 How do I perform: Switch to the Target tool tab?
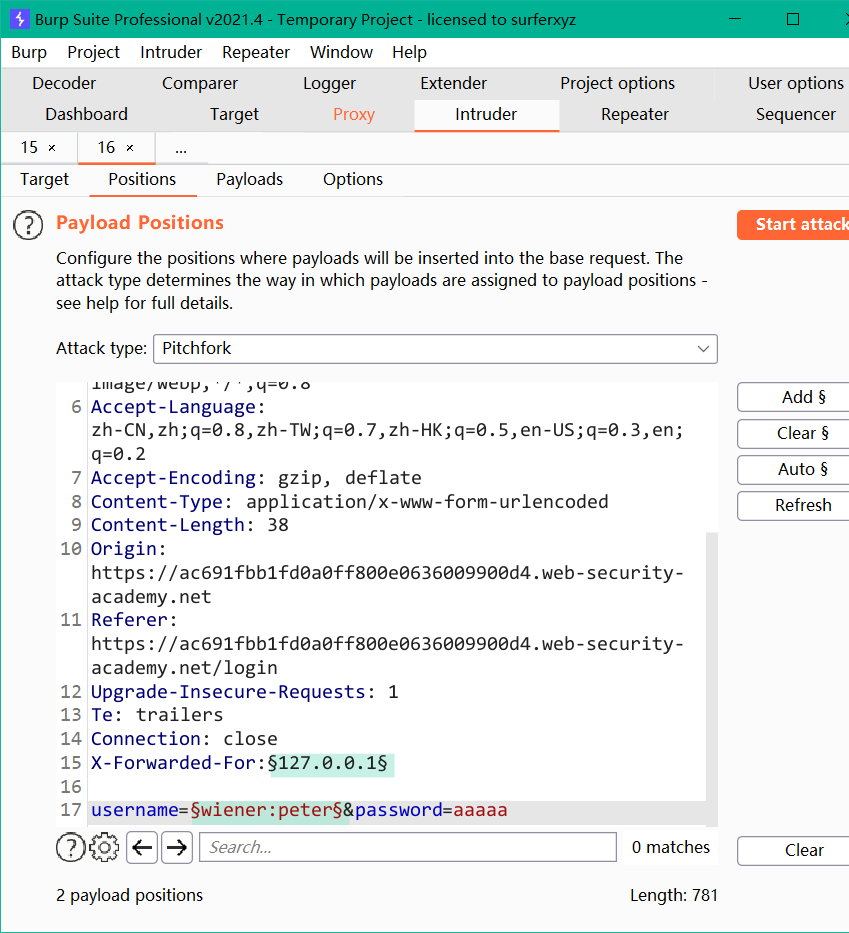[234, 114]
